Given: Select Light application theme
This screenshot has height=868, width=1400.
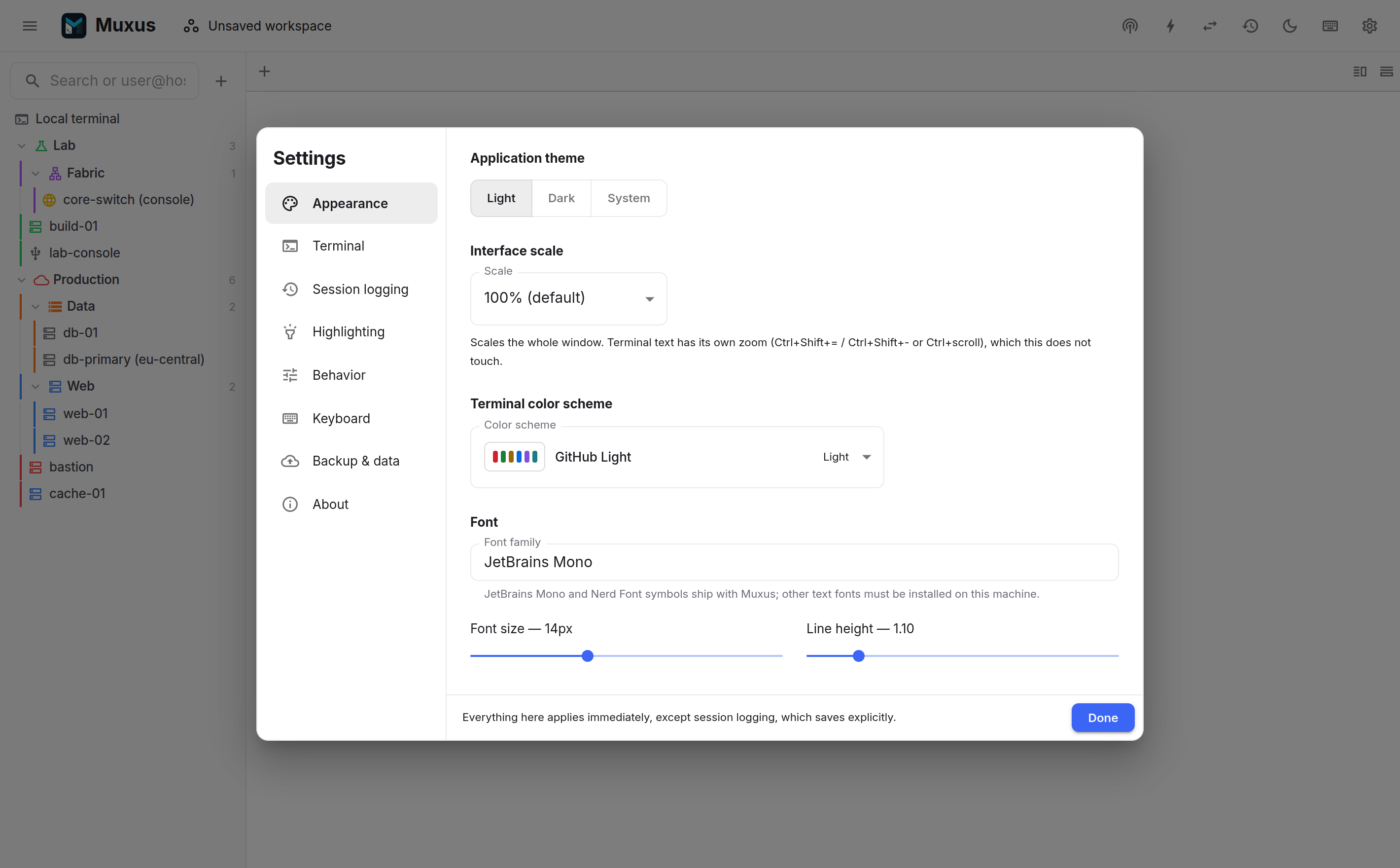Looking at the screenshot, I should 501,198.
